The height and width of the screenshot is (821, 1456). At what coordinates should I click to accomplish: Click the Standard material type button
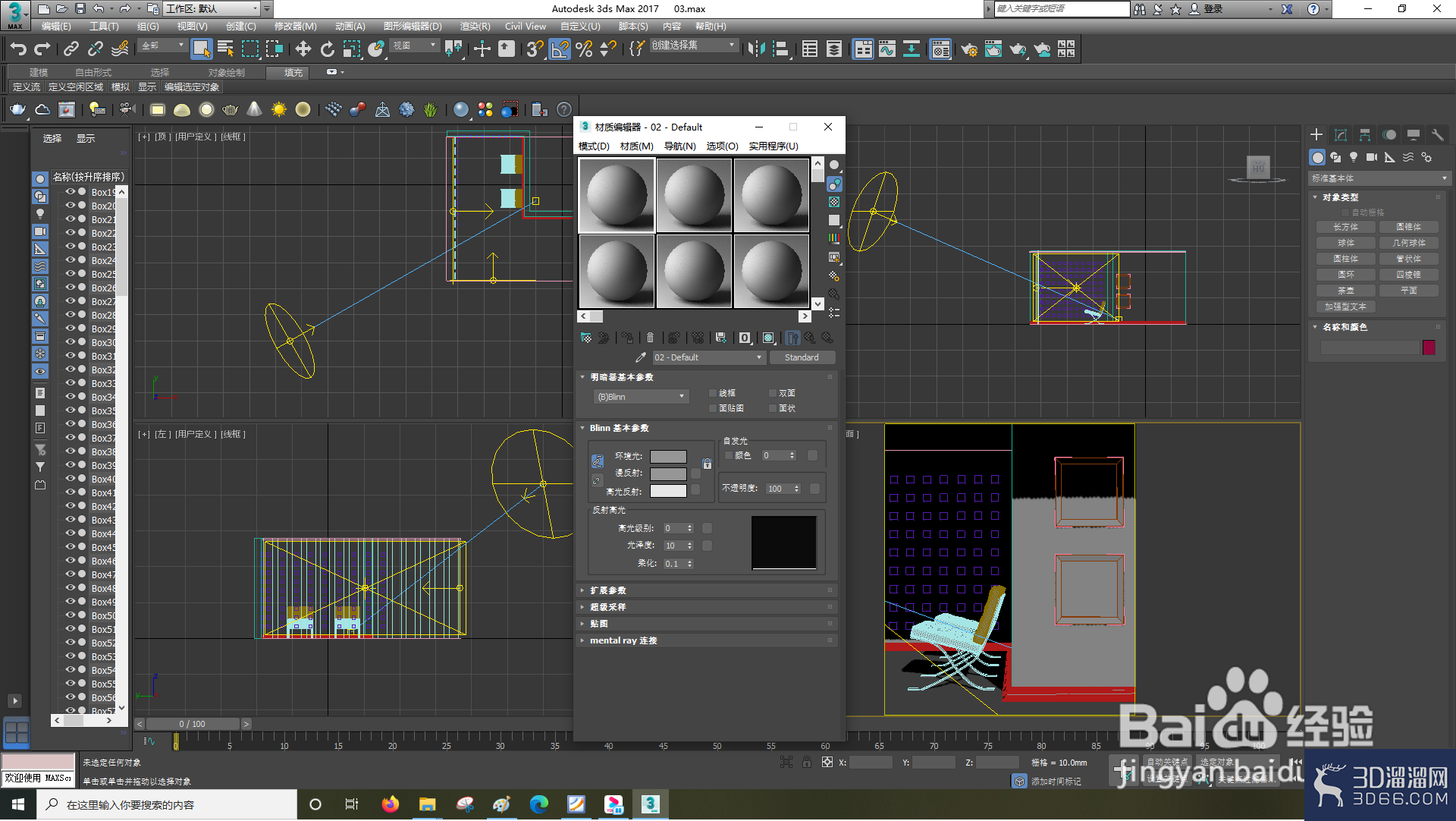pyautogui.click(x=802, y=357)
